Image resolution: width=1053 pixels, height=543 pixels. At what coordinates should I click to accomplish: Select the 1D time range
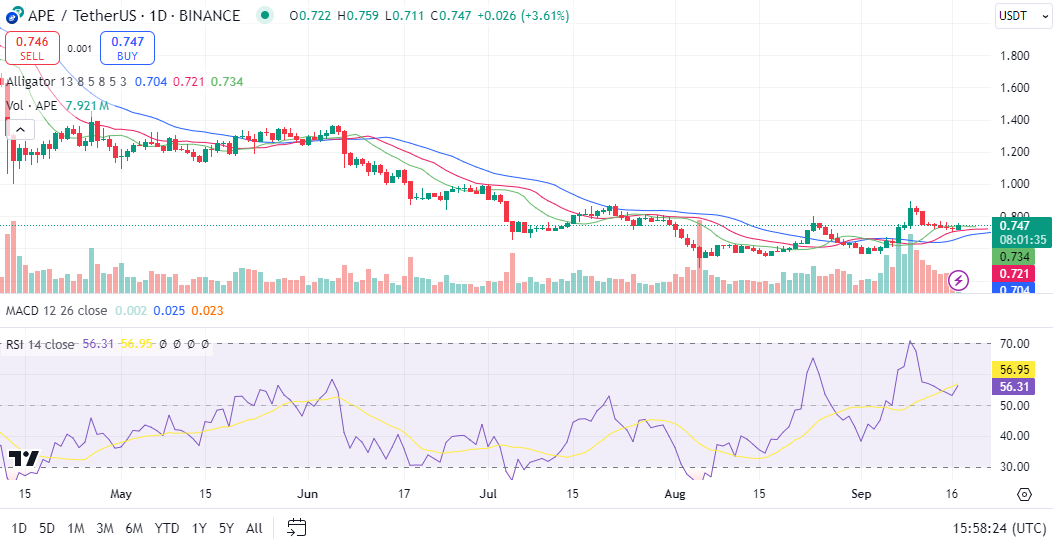(19, 528)
